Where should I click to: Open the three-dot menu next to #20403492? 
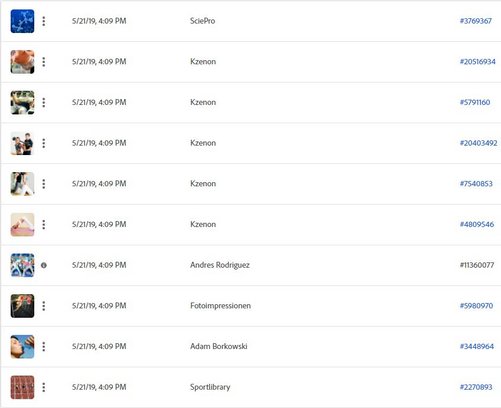[x=44, y=143]
